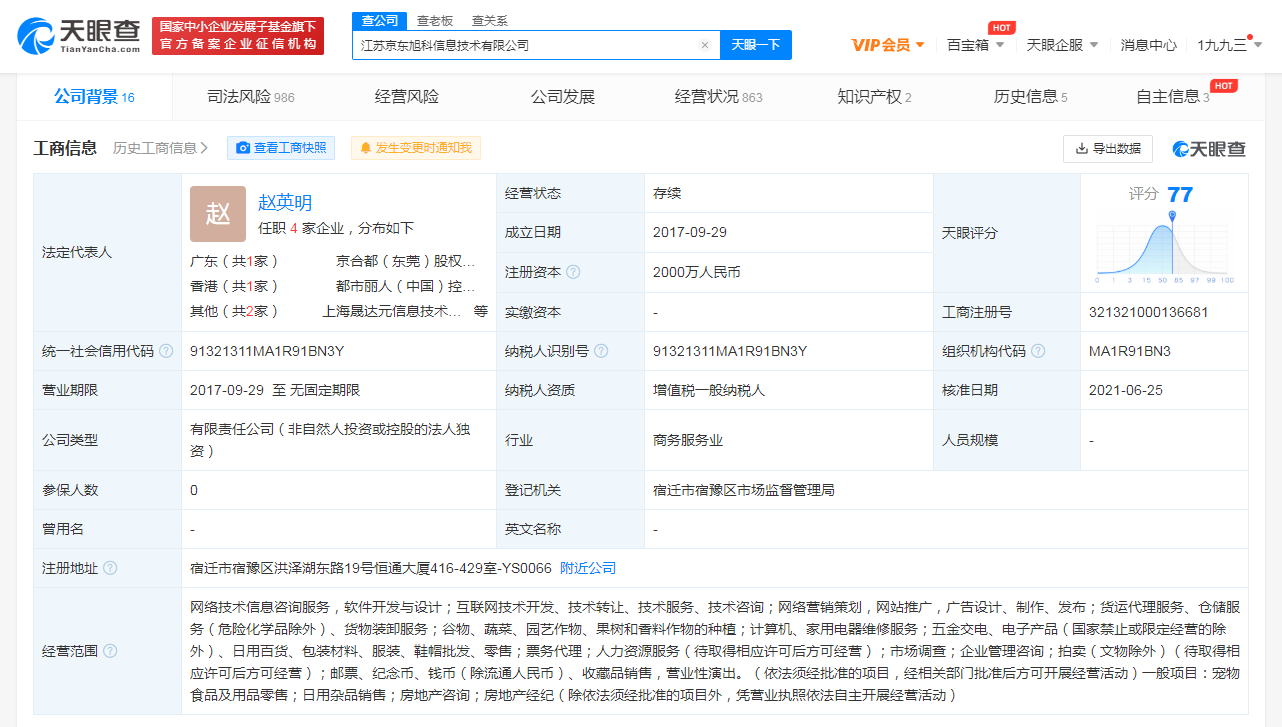Image resolution: width=1282 pixels, height=727 pixels.
Task: Click the company name search input field
Action: tap(525, 45)
